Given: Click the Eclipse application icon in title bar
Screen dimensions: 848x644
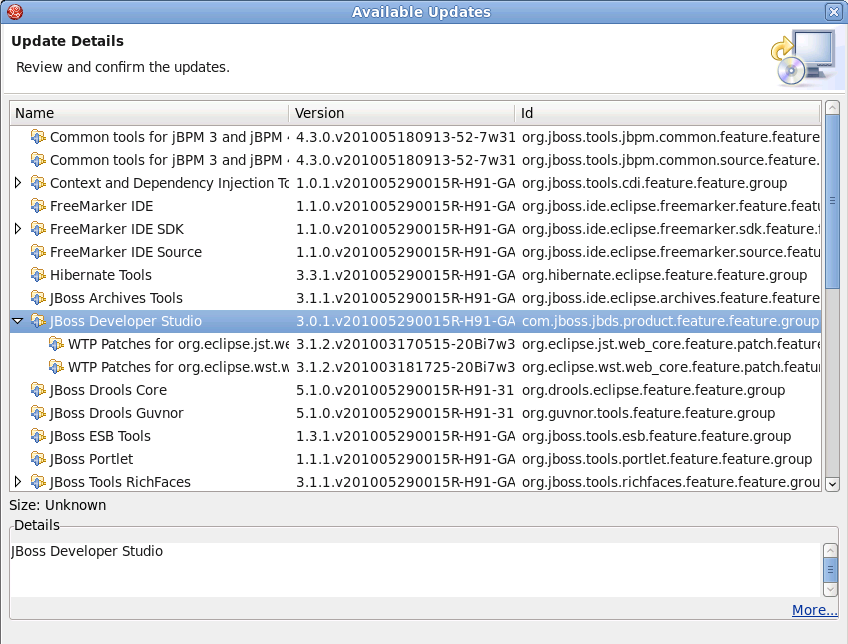Looking at the screenshot, I should 15,11.
